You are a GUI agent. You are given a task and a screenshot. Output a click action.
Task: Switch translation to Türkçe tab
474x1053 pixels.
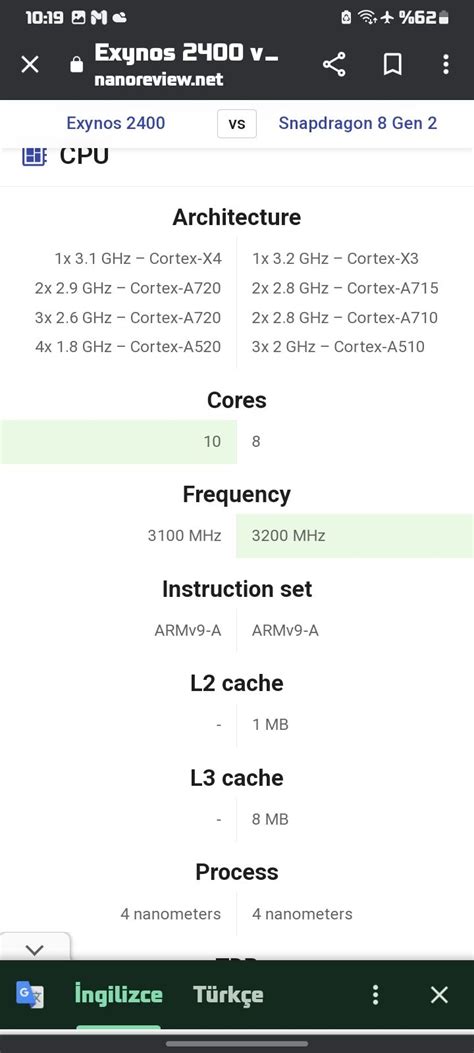point(228,995)
